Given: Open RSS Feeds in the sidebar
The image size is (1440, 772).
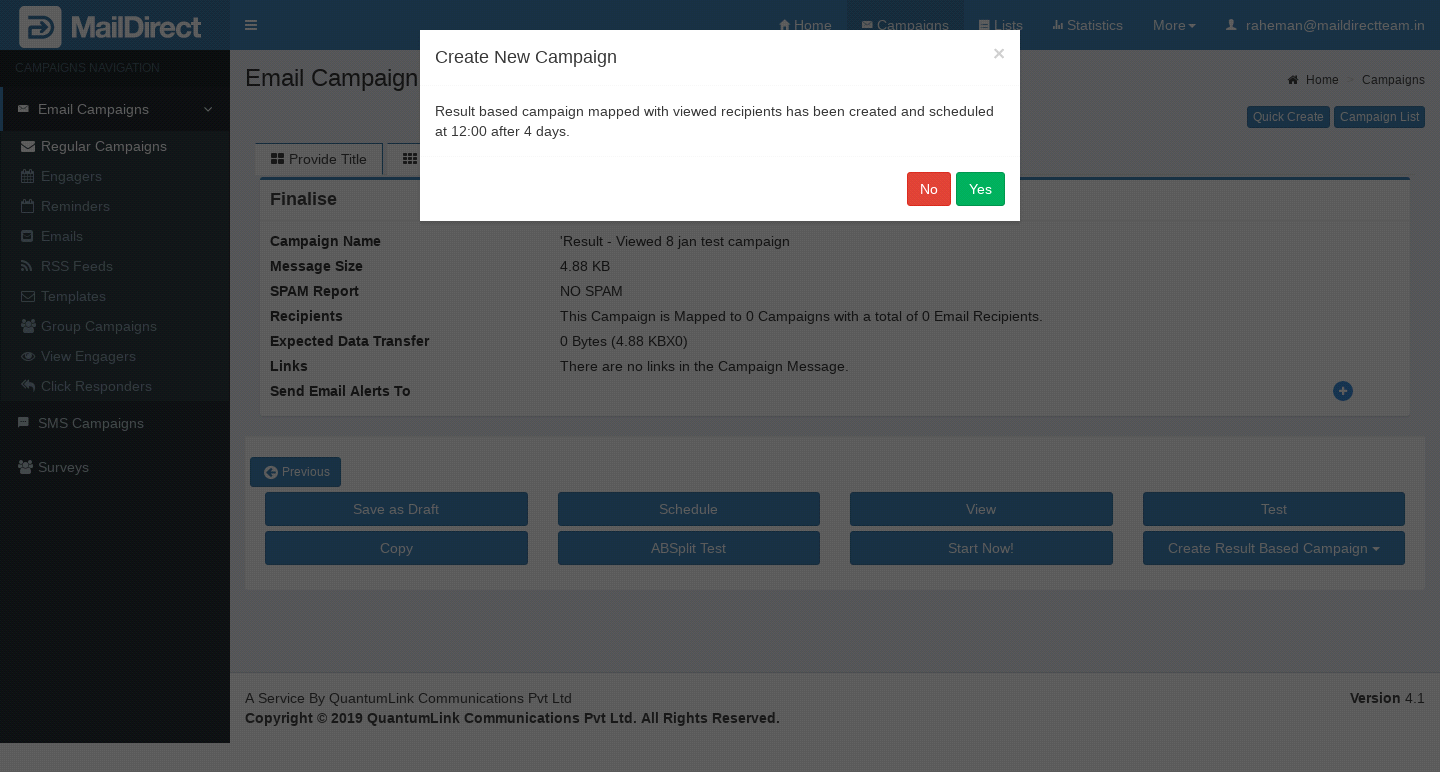Looking at the screenshot, I should [x=76, y=266].
